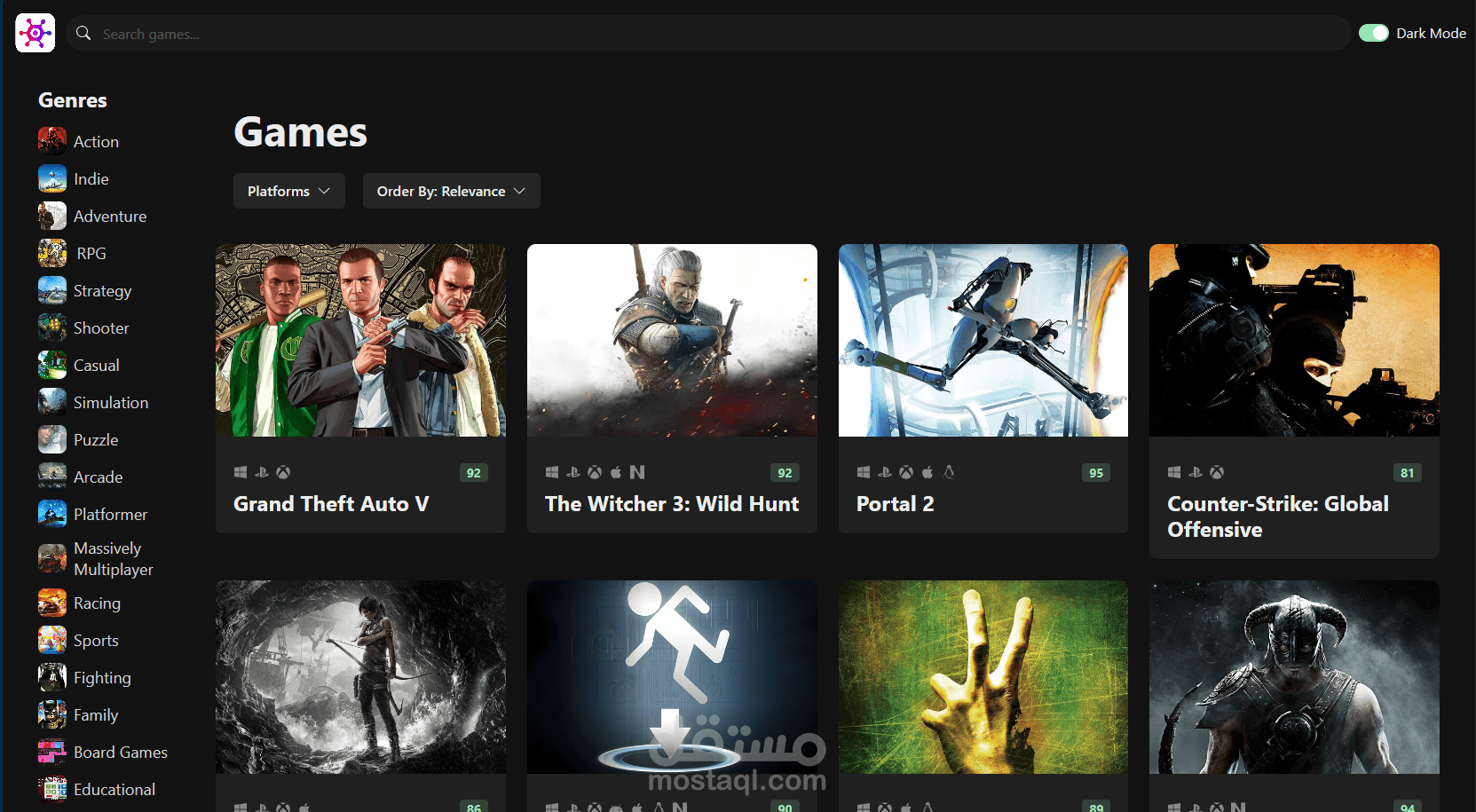Click the Puzzle genre thumbnail icon
This screenshot has height=812, width=1476.
click(52, 439)
